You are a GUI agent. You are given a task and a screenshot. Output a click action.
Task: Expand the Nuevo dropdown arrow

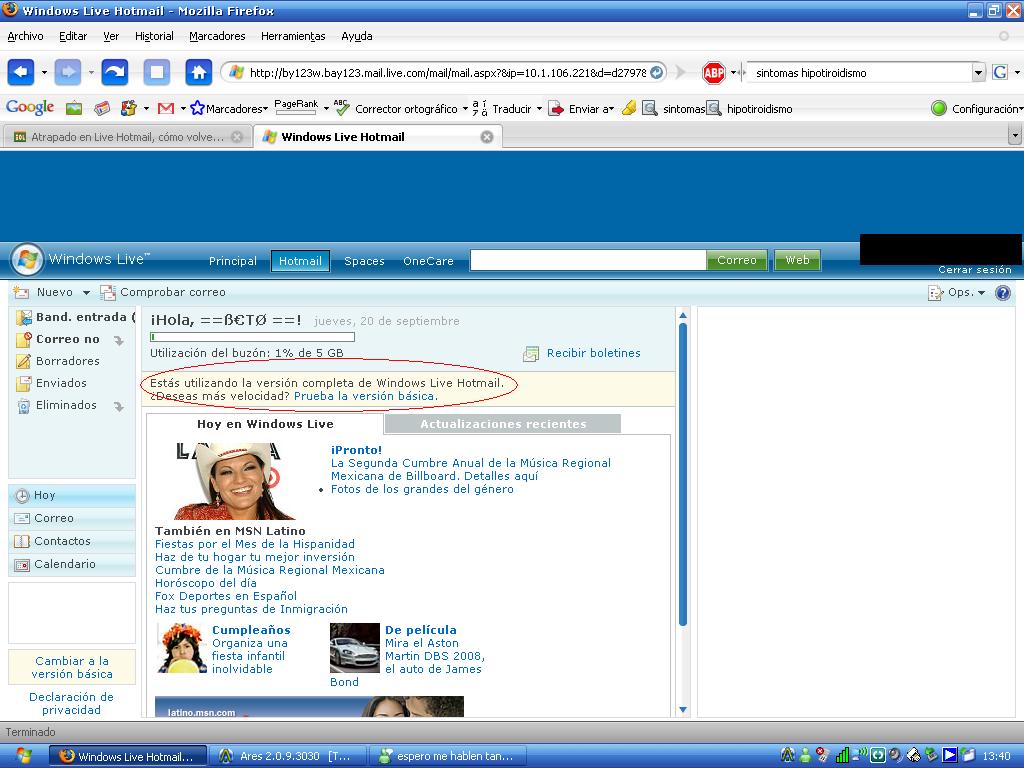click(x=86, y=293)
